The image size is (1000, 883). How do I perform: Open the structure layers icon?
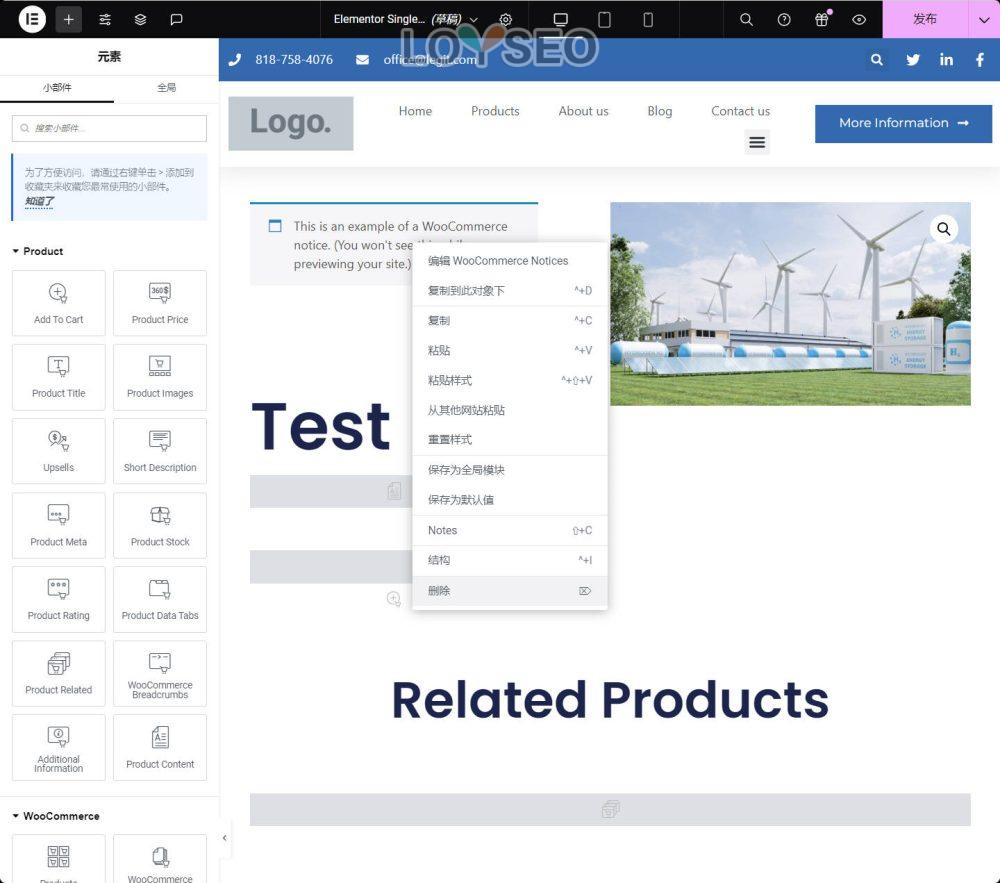(140, 19)
